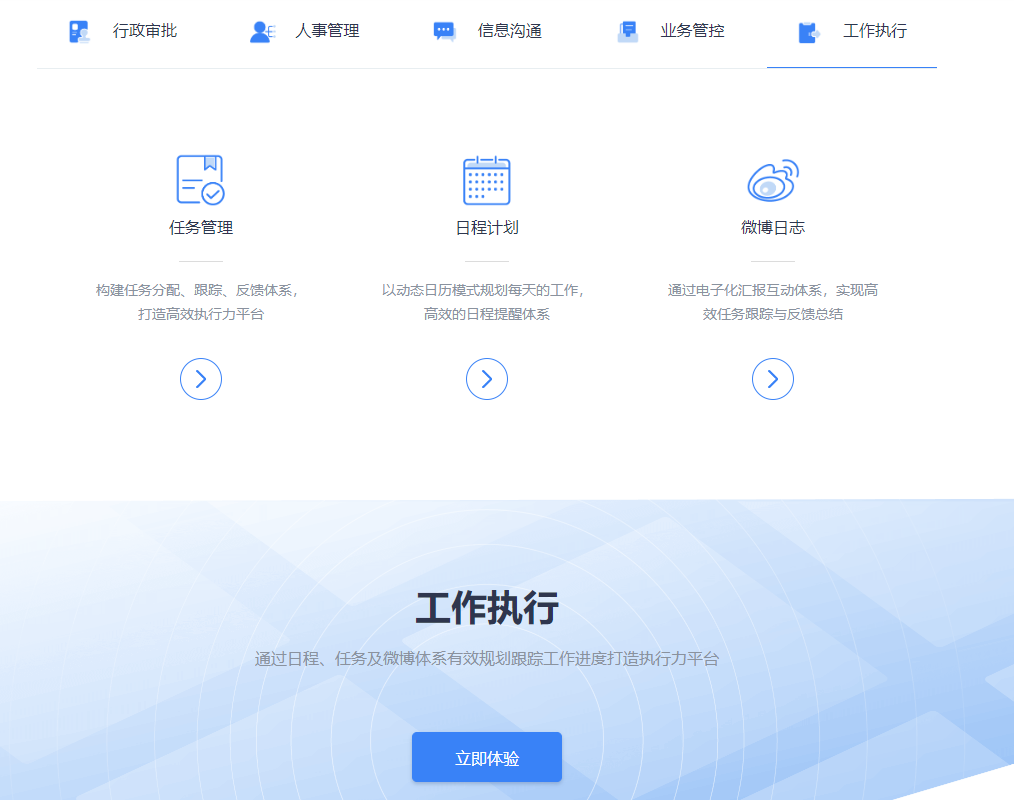The width and height of the screenshot is (1014, 800).
Task: Click the 任务管理 document icon
Action: tap(201, 180)
